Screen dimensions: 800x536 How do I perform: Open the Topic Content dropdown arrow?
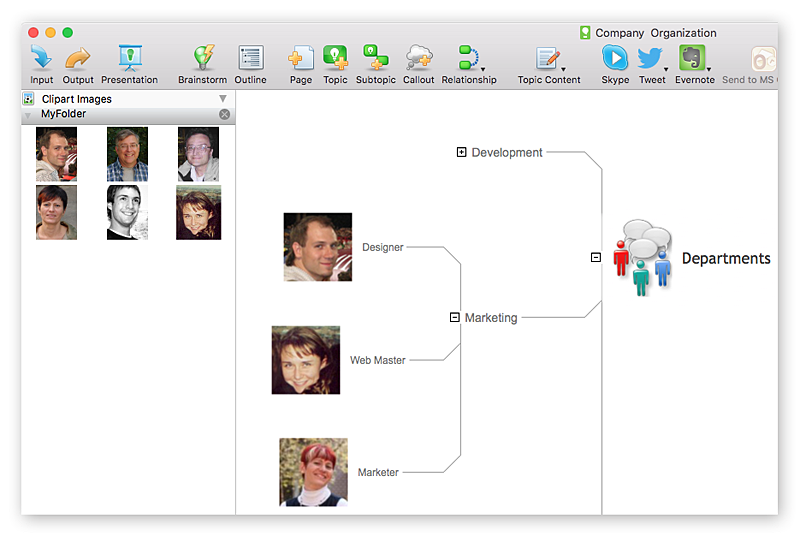563,69
